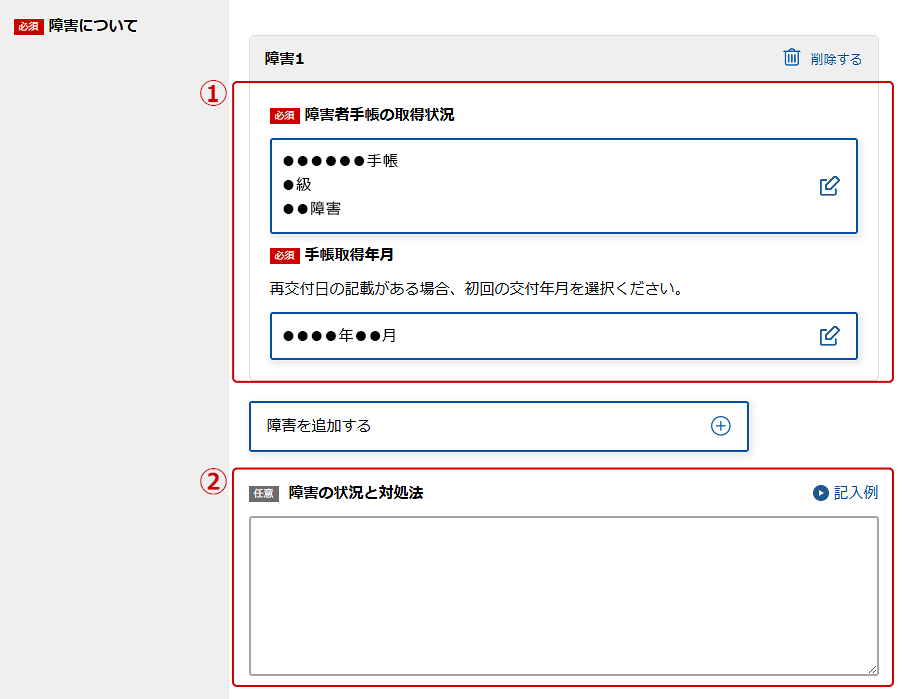The width and height of the screenshot is (902, 699).
Task: Click the 障害について section heading
Action: coord(93,26)
